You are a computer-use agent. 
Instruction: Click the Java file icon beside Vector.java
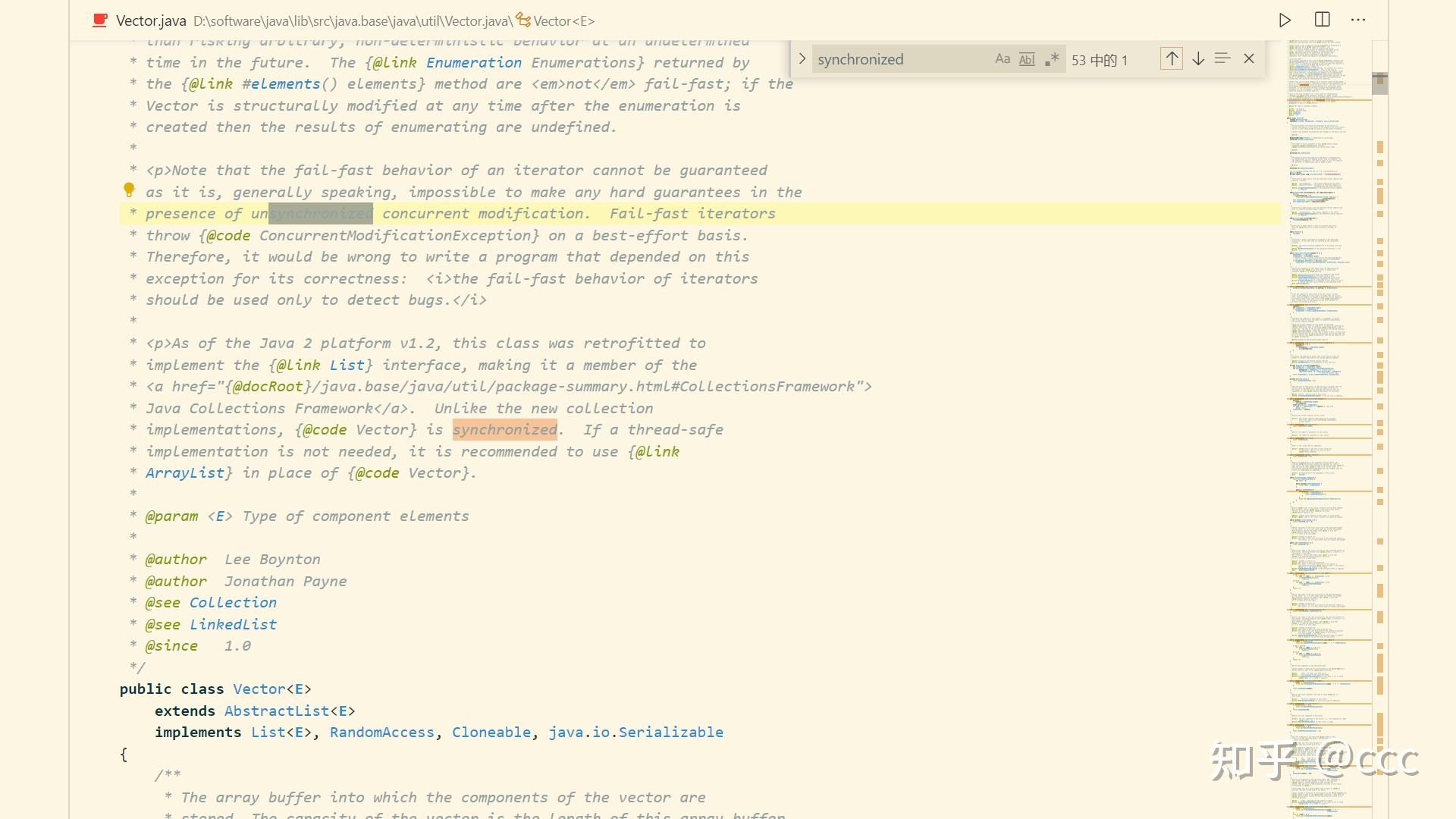[x=99, y=20]
